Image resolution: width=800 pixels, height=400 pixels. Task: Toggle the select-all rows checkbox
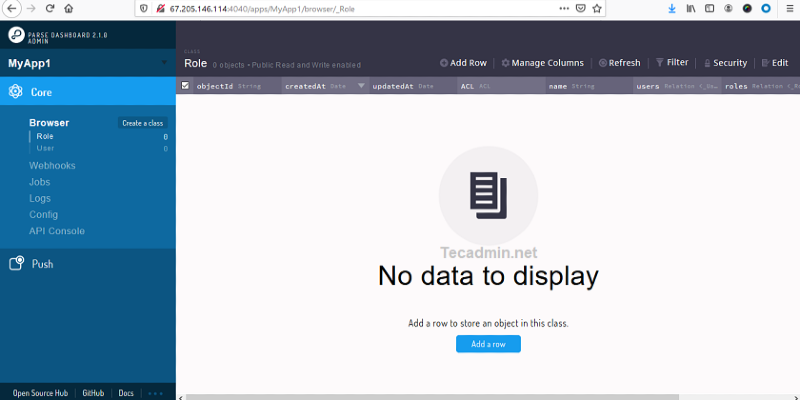(x=185, y=86)
